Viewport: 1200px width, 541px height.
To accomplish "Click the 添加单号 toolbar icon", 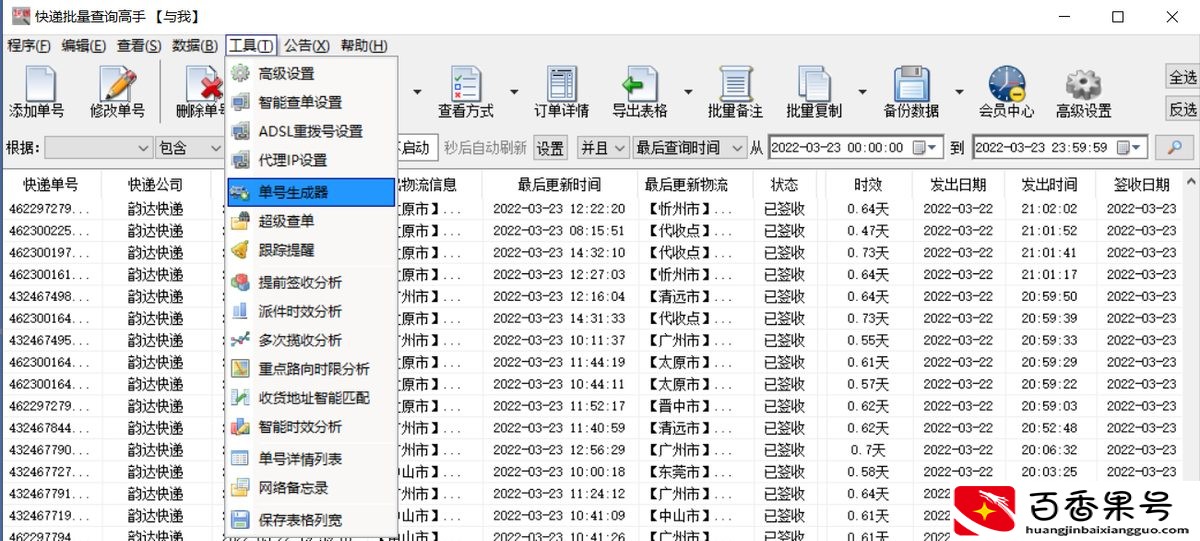I will pos(37,92).
